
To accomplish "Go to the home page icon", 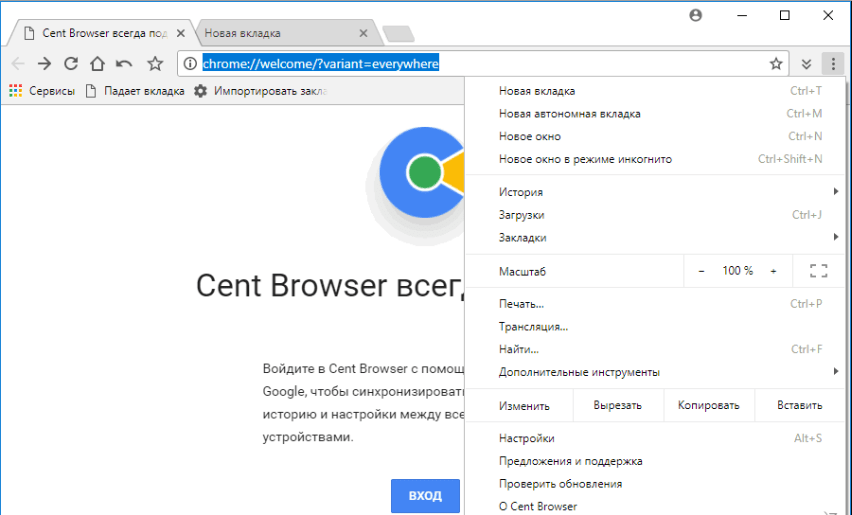I will [97, 64].
